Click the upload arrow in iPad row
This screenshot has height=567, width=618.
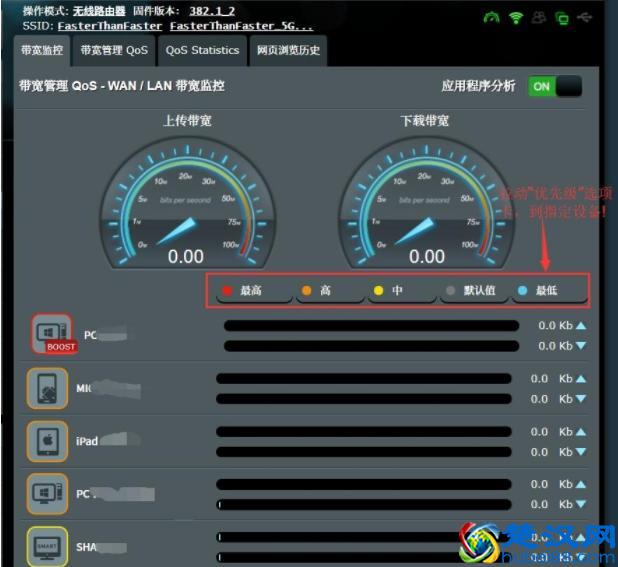click(x=581, y=432)
